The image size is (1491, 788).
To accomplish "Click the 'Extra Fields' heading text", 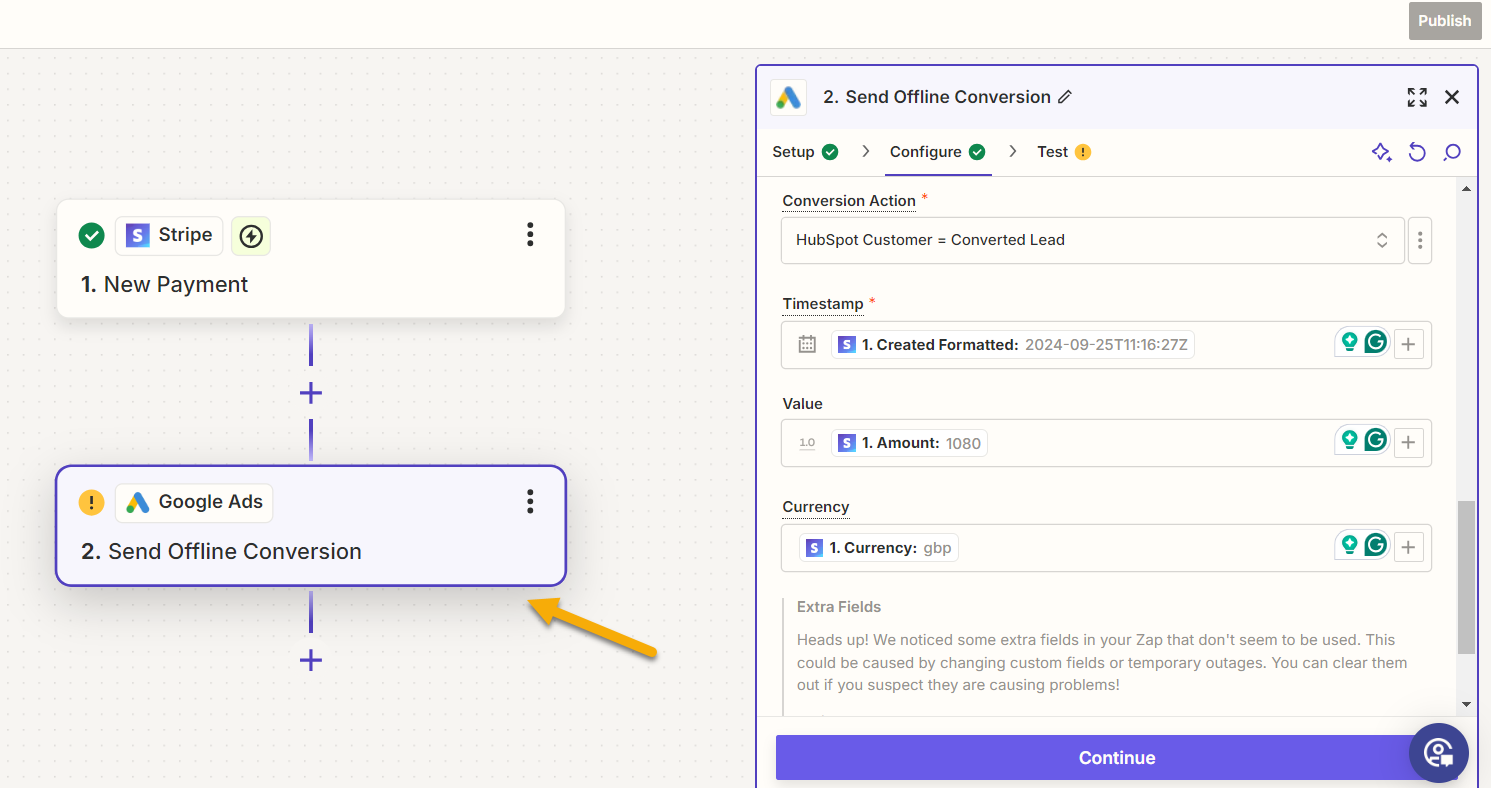I will pos(839,607).
